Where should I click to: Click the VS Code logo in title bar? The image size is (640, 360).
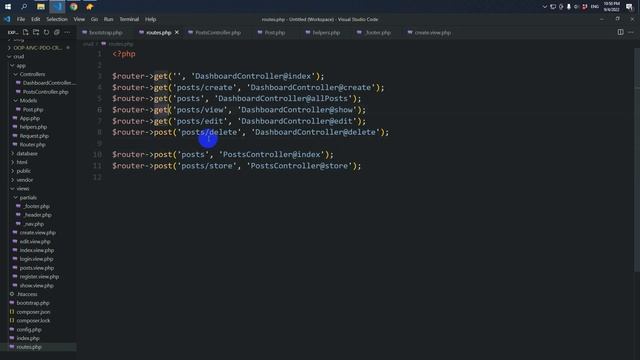coord(7,19)
